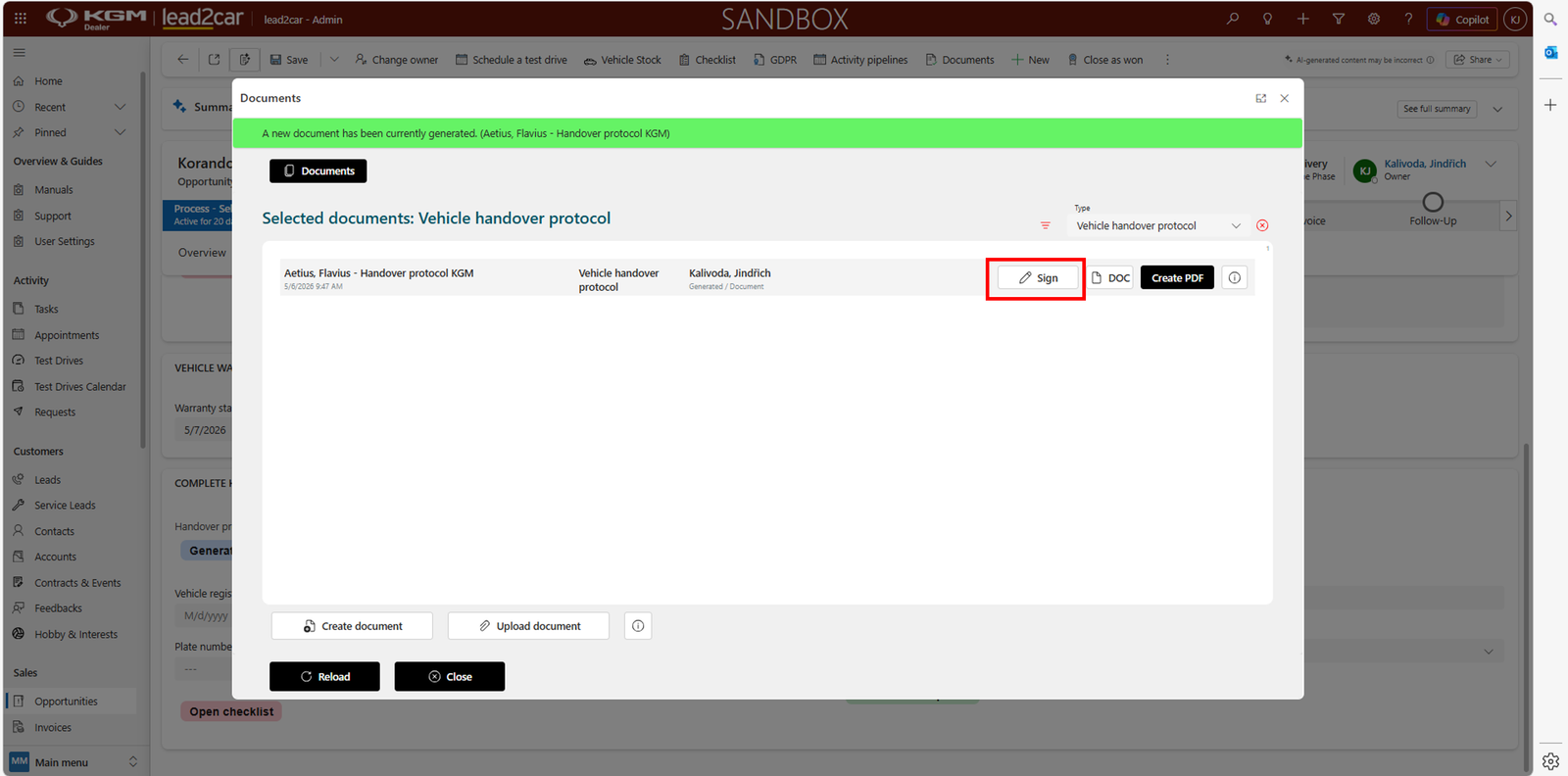The image size is (1568, 776).
Task: Open the Outlook icon in side rail
Action: (x=1550, y=53)
